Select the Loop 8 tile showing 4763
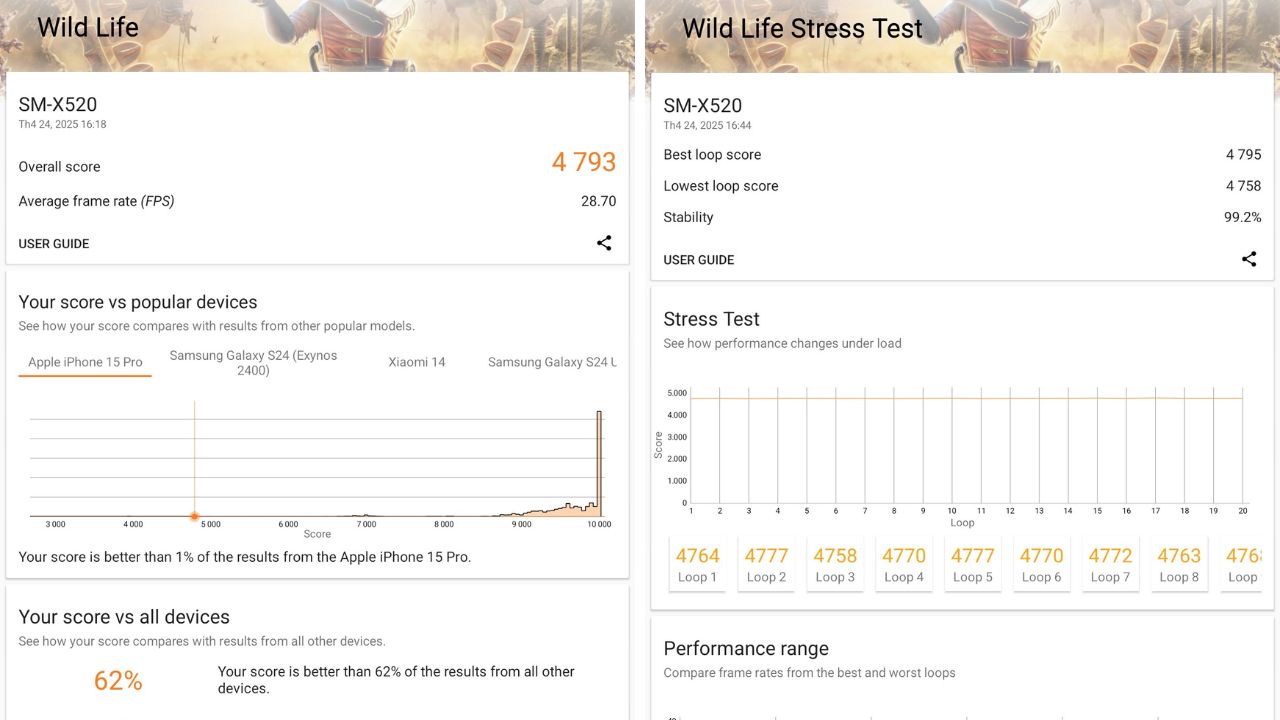 click(1180, 564)
